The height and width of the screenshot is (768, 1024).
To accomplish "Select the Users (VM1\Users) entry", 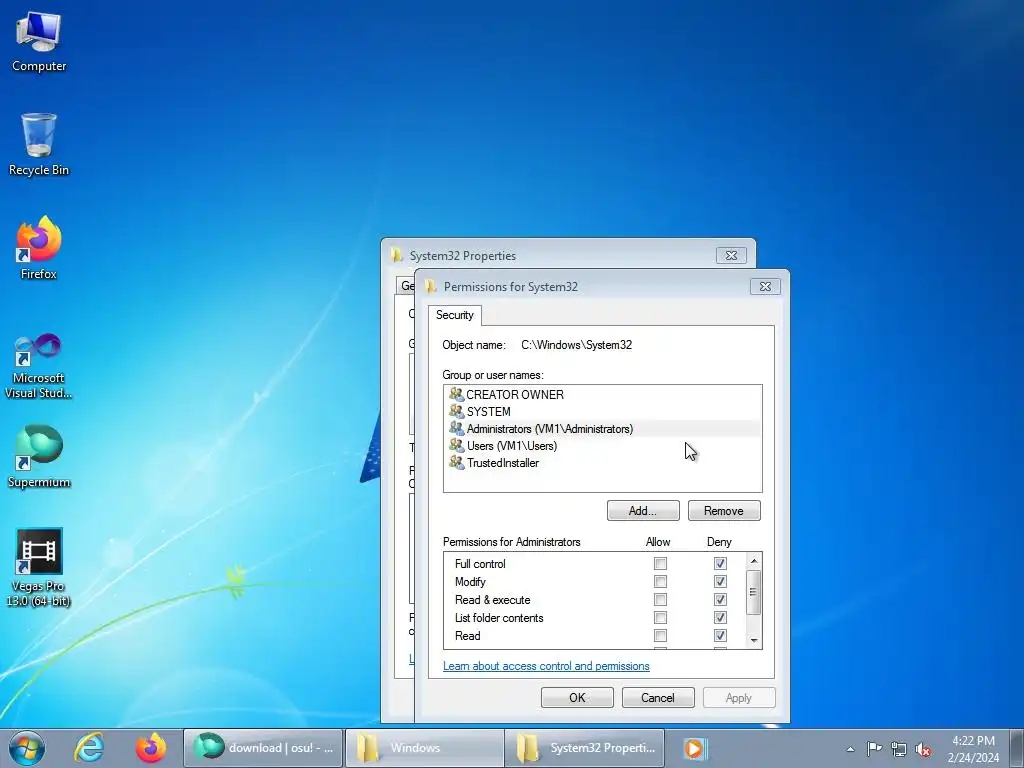I will [602, 445].
